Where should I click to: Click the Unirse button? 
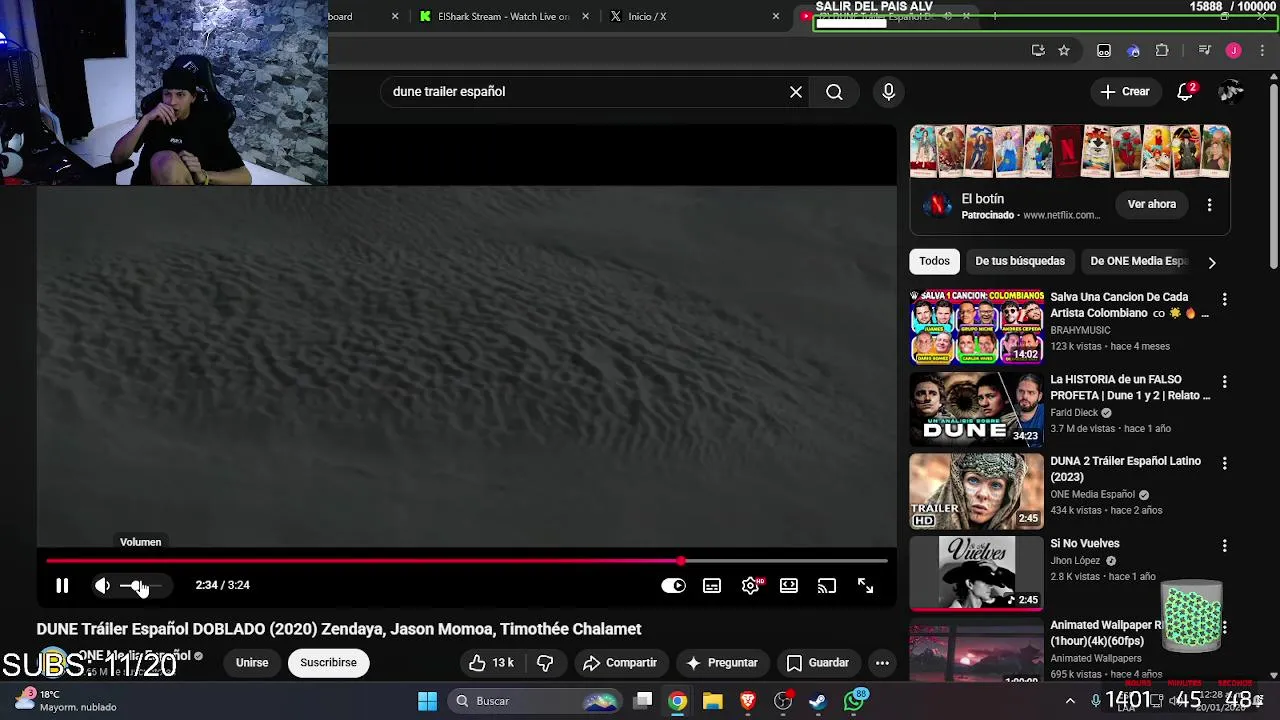coord(252,663)
